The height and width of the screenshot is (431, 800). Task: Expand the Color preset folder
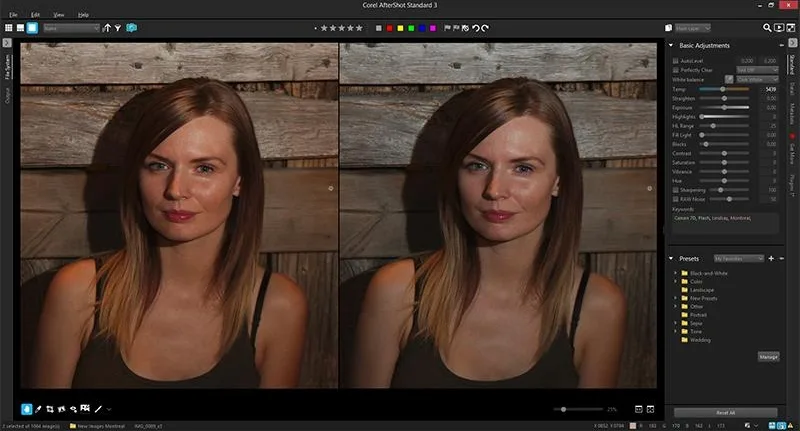pyautogui.click(x=676, y=282)
